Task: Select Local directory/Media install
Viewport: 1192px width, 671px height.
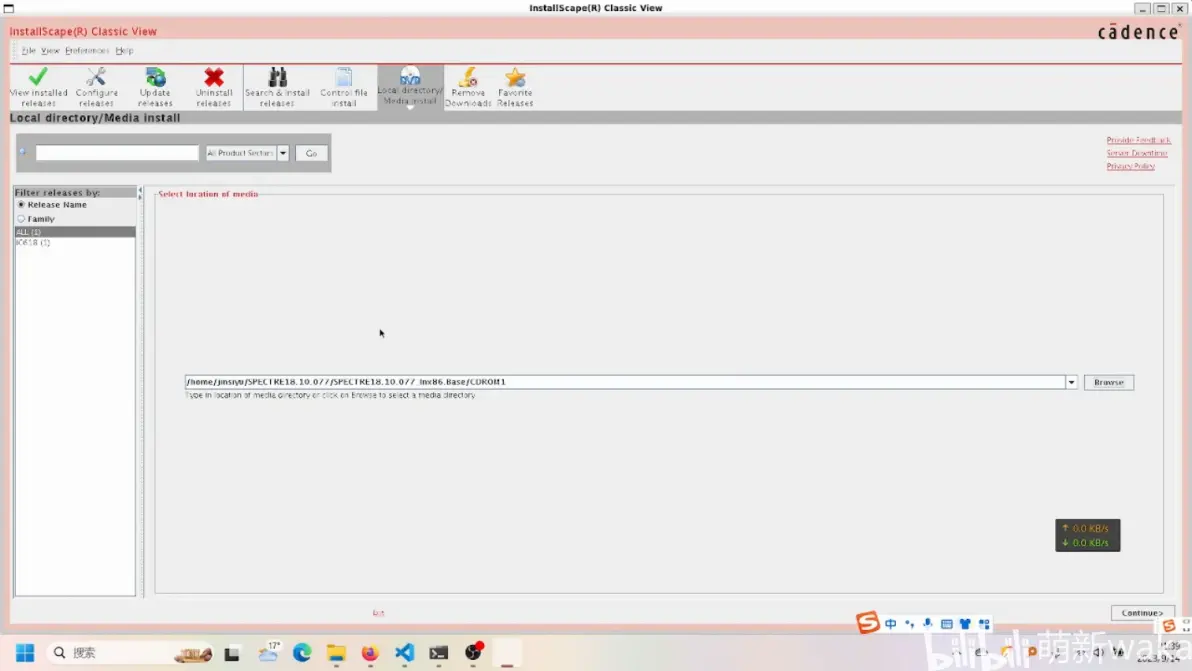Action: pos(410,87)
